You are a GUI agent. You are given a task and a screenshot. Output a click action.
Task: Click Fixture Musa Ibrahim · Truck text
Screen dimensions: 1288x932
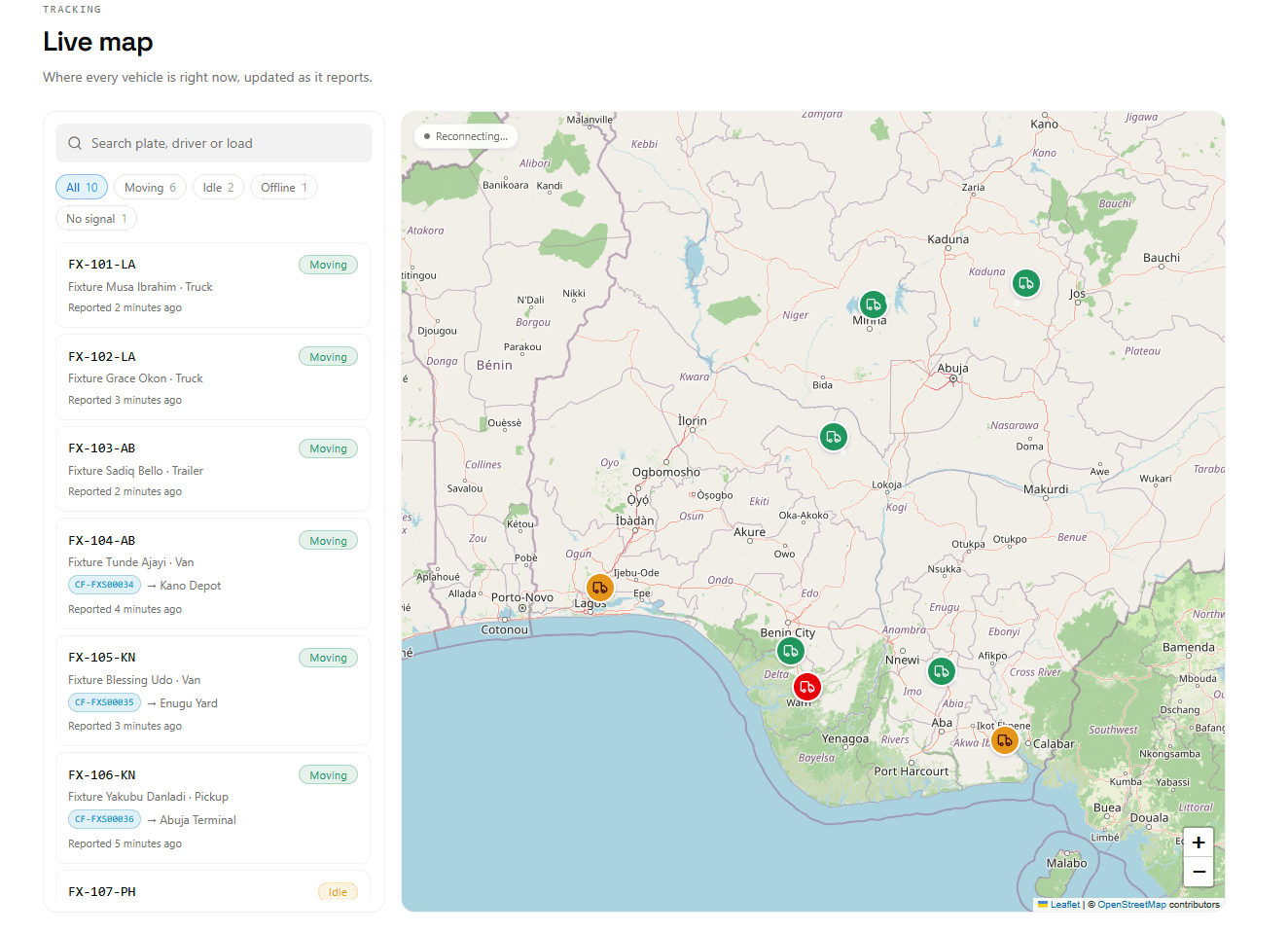140,287
